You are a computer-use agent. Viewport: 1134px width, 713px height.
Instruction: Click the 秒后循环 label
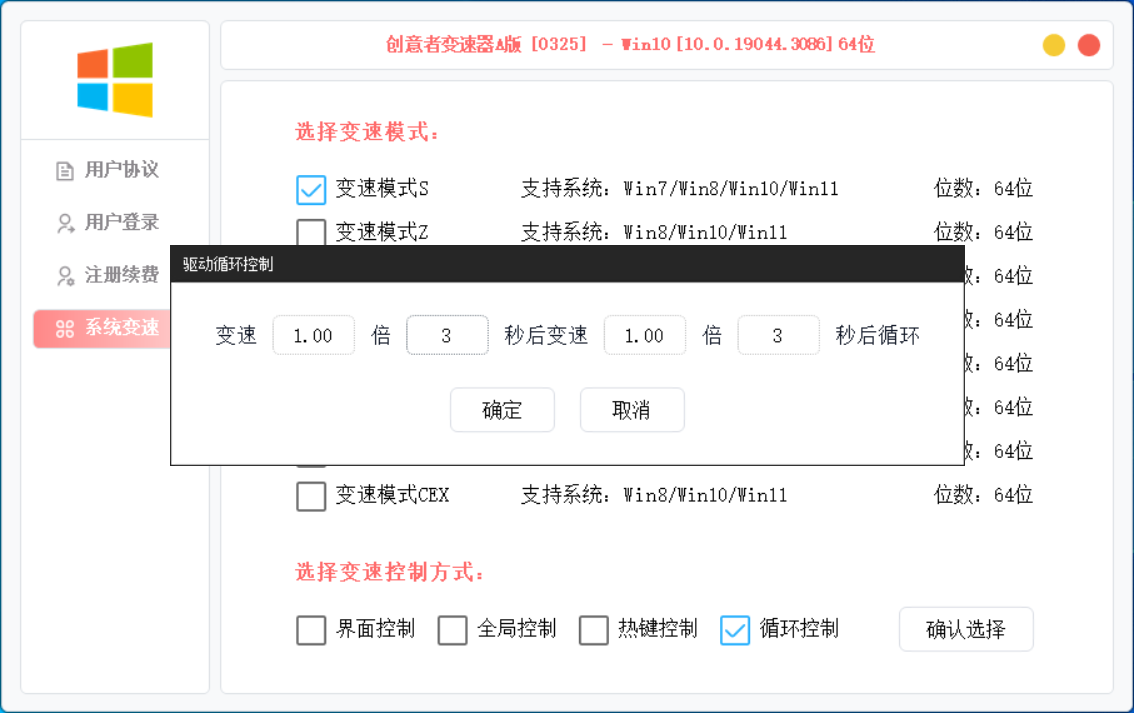click(878, 336)
